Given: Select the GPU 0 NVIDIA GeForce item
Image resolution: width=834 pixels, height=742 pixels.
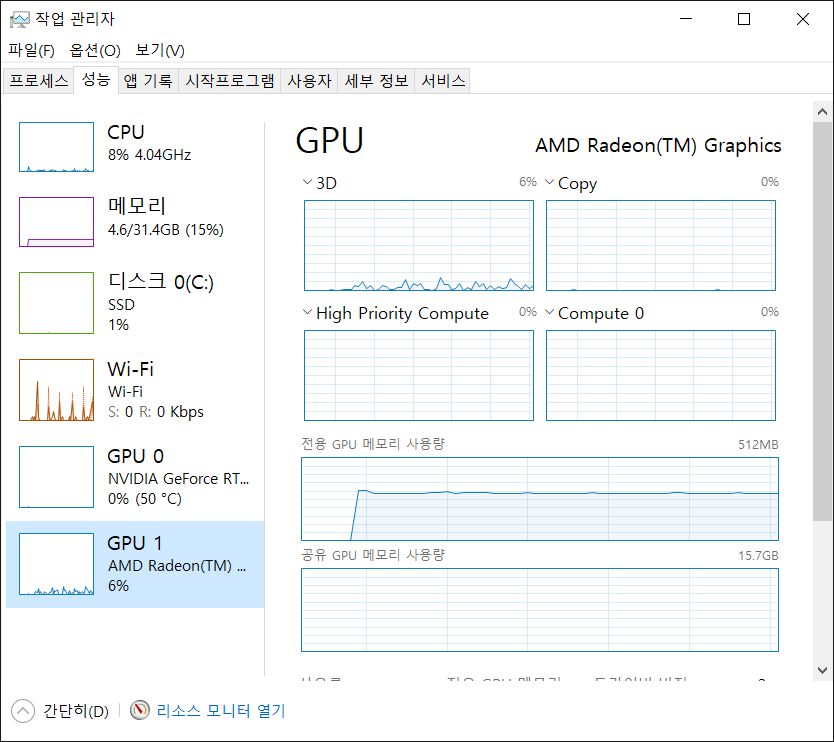Looking at the screenshot, I should tap(135, 476).
